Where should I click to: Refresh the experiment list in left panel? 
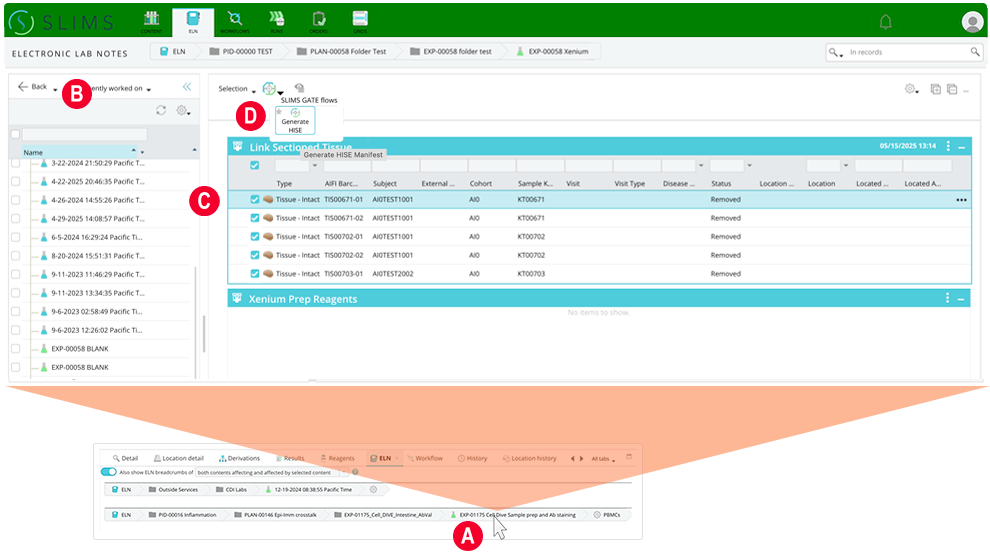pos(161,111)
